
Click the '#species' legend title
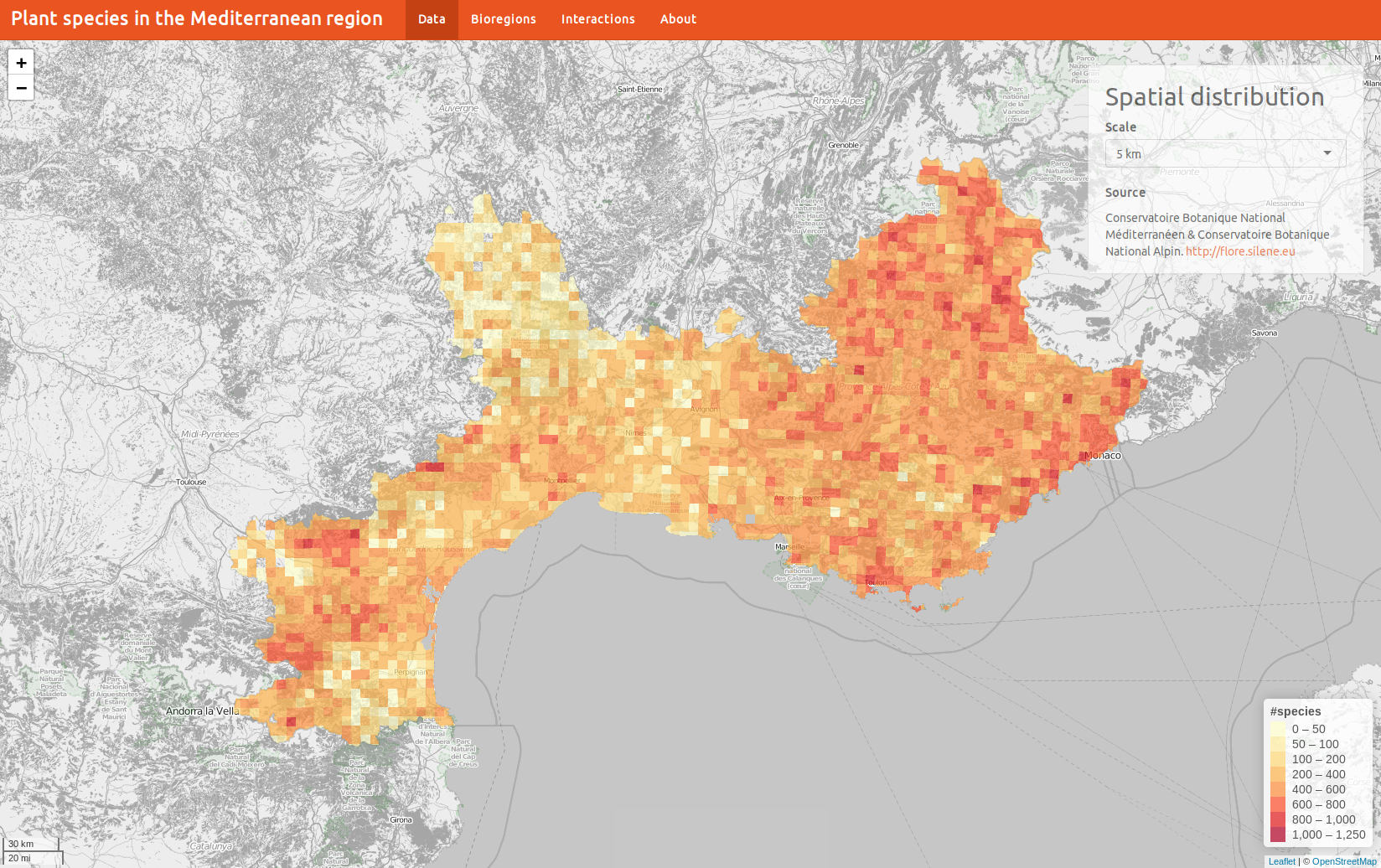pyautogui.click(x=1296, y=711)
